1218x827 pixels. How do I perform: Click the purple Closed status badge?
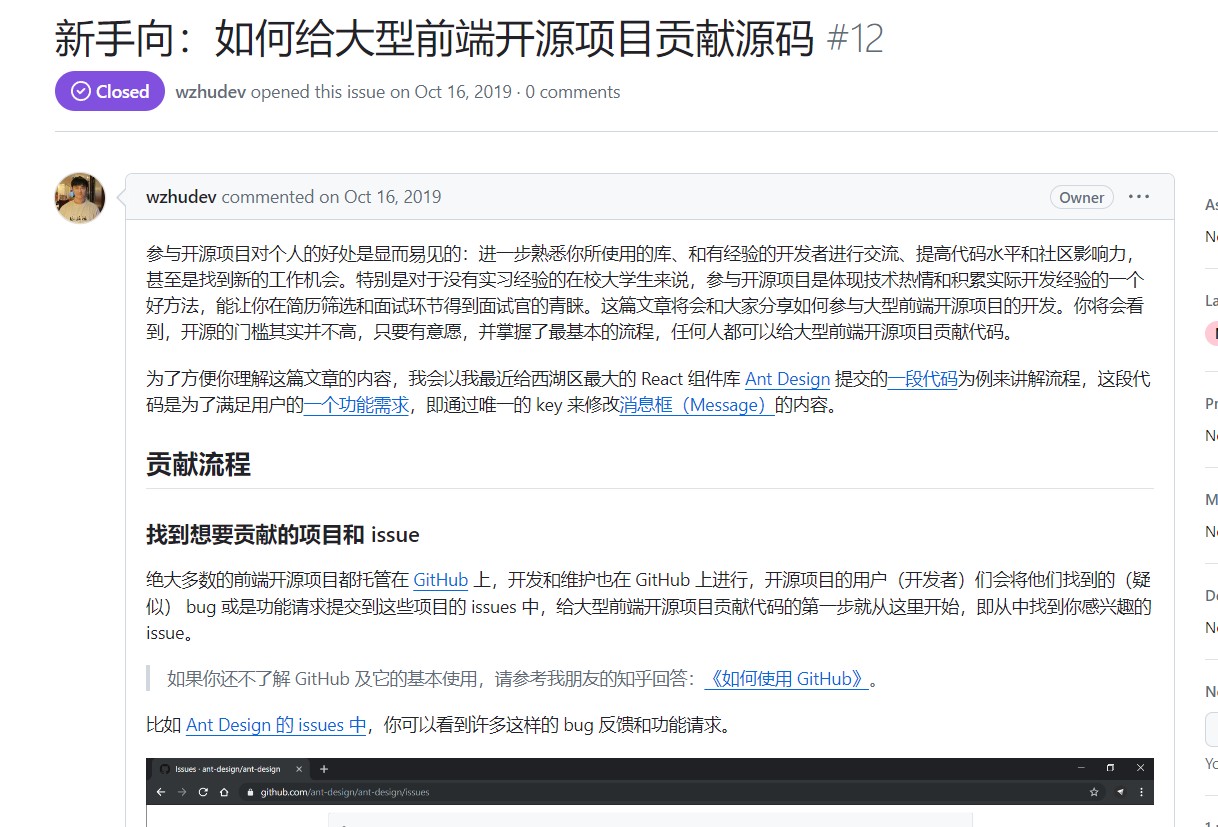point(110,91)
